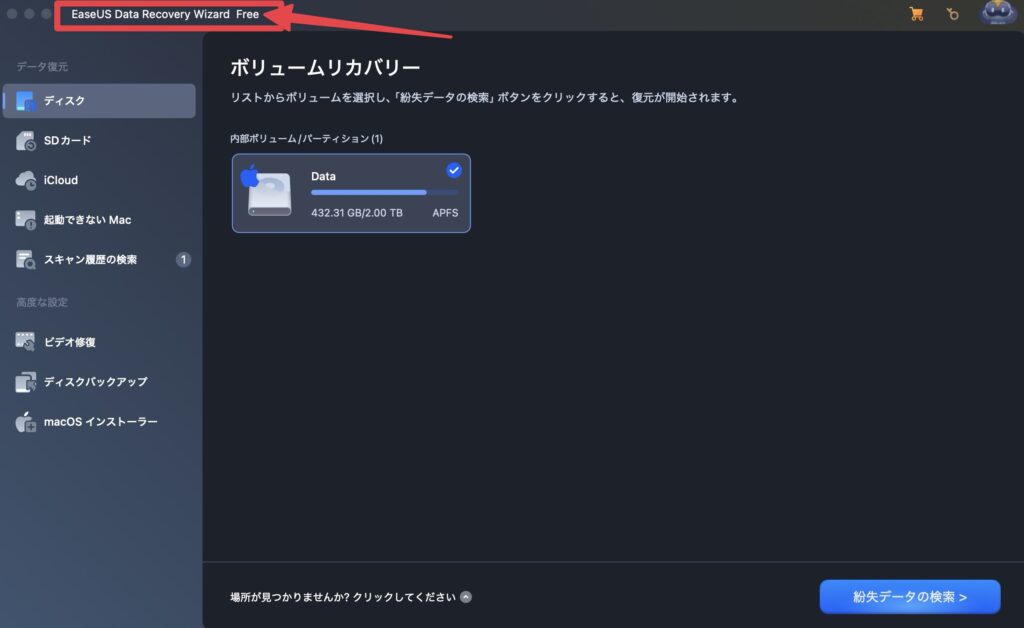The width and height of the screenshot is (1024, 628).
Task: Click the iCloud cloud icon
Action: coord(27,180)
